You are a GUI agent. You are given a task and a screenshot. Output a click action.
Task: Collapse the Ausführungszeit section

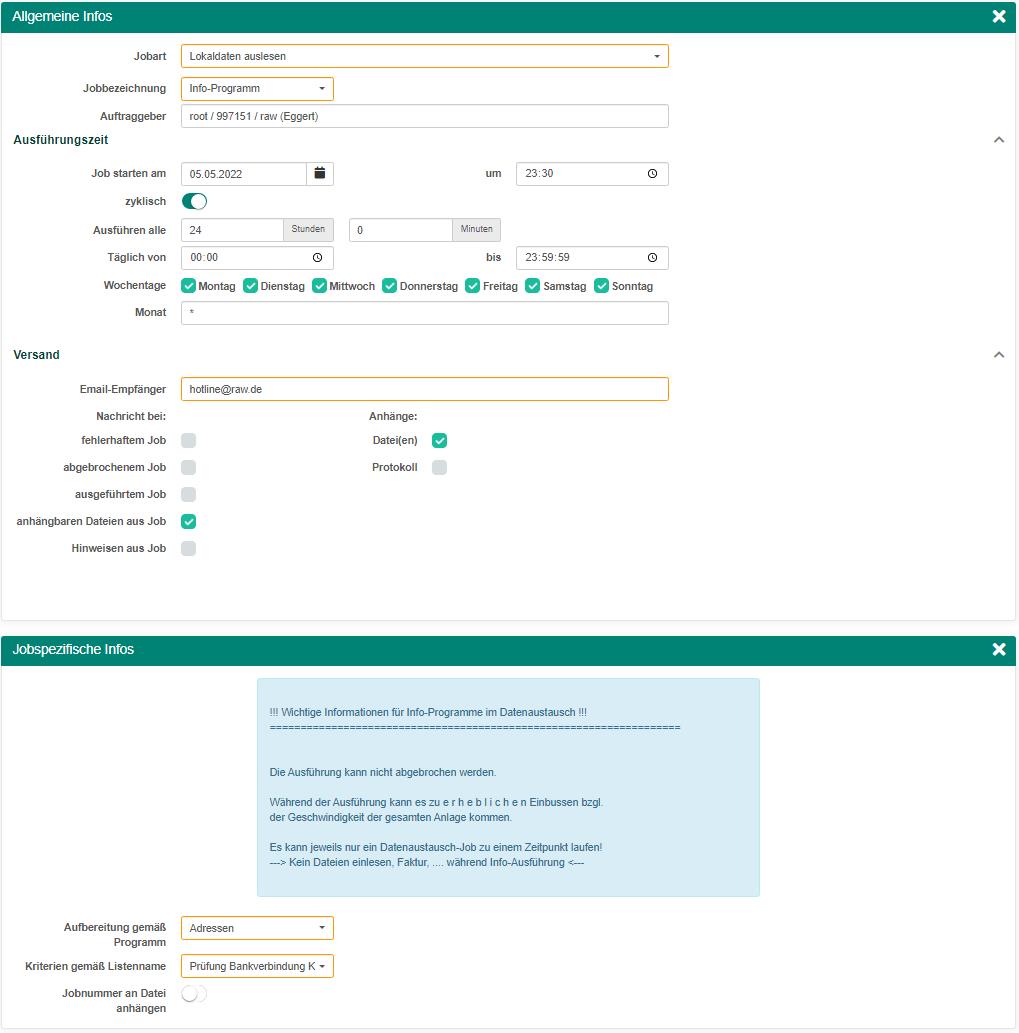click(998, 140)
